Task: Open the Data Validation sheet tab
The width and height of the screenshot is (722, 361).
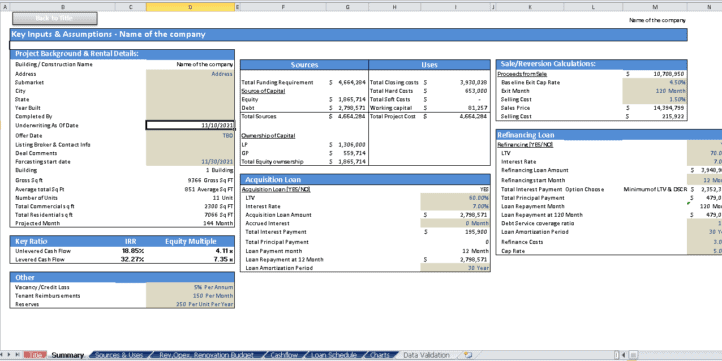Action: click(x=426, y=355)
